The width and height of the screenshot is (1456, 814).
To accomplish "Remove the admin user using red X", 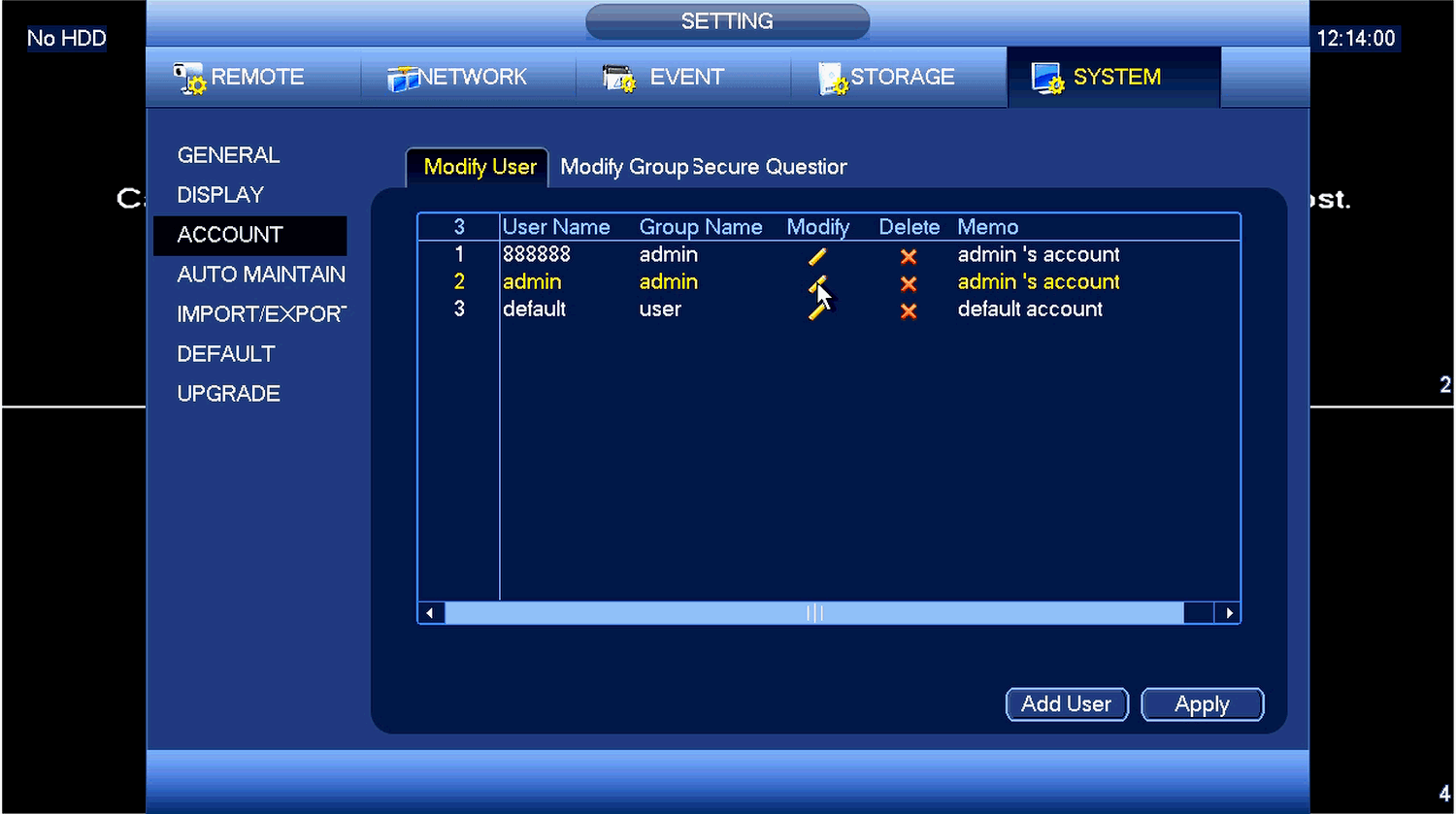I will pos(909,283).
